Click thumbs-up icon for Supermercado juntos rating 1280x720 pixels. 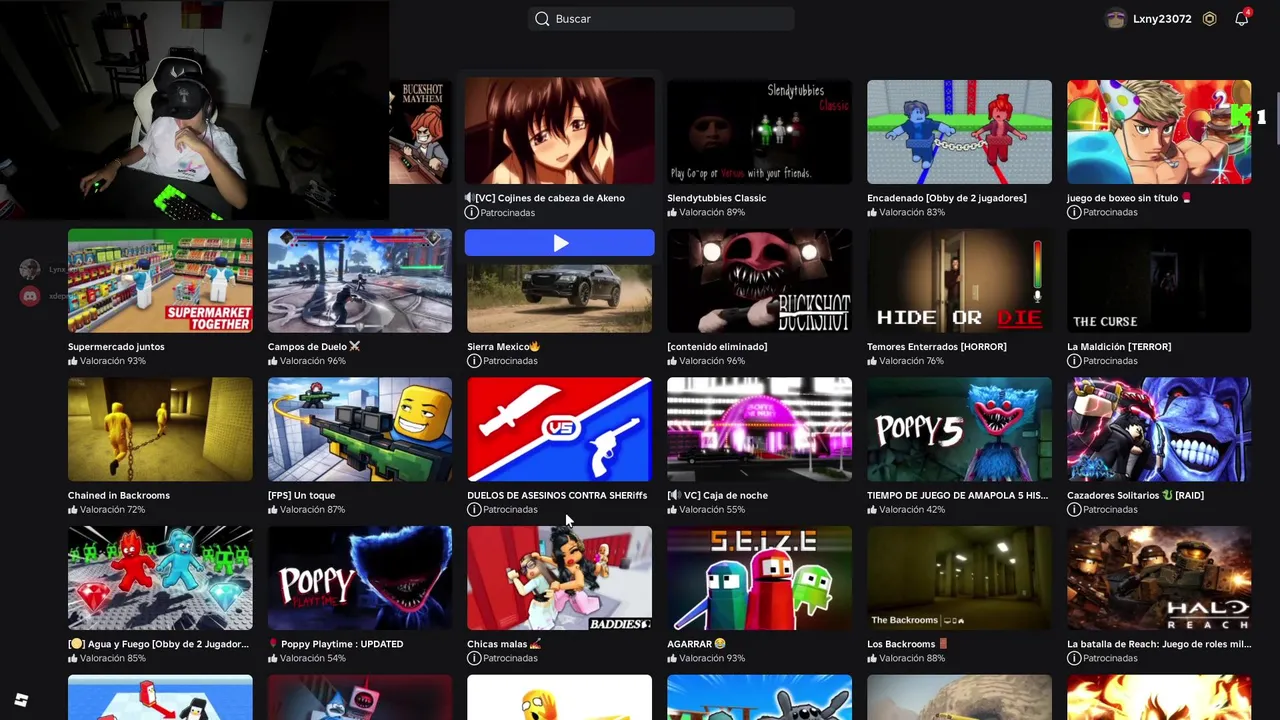[73, 361]
